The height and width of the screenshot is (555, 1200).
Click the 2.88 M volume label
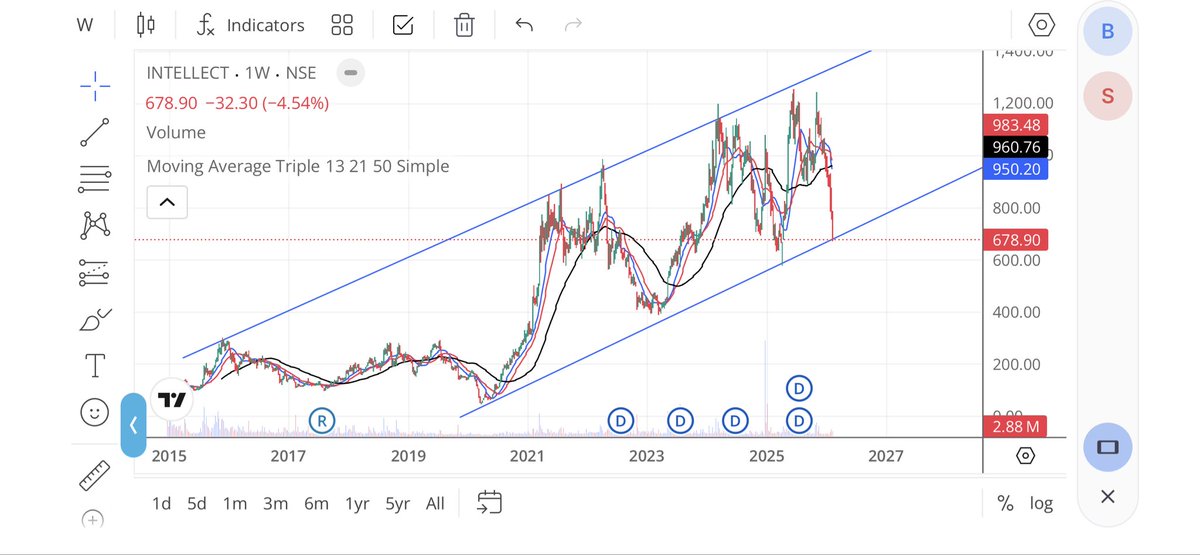pyautogui.click(x=1018, y=427)
